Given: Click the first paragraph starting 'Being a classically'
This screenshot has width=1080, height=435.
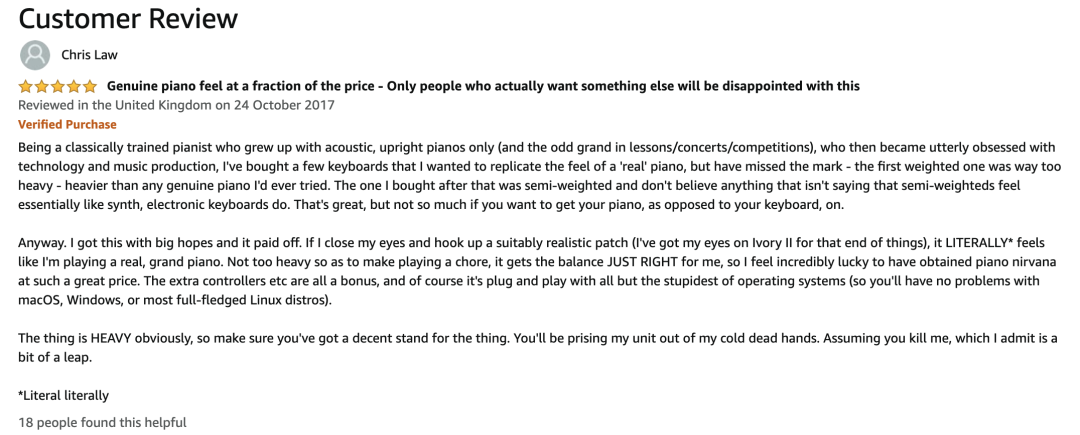Looking at the screenshot, I should tap(539, 176).
